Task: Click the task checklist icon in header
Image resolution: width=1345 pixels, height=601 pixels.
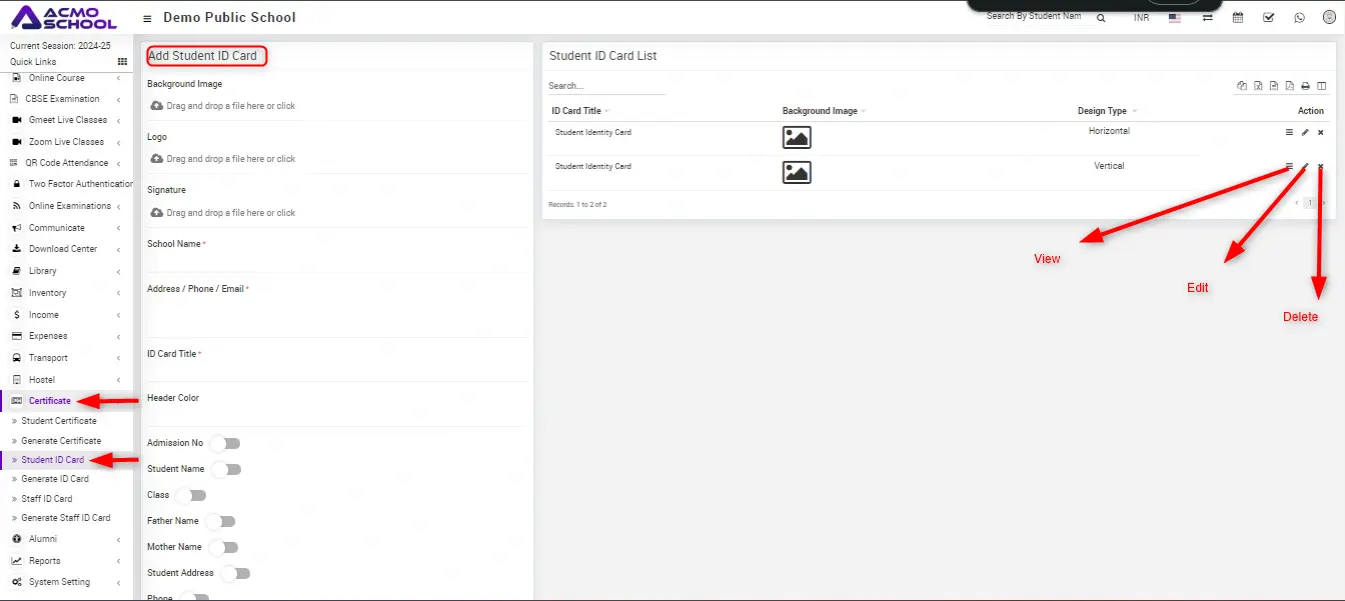Action: (x=1268, y=17)
